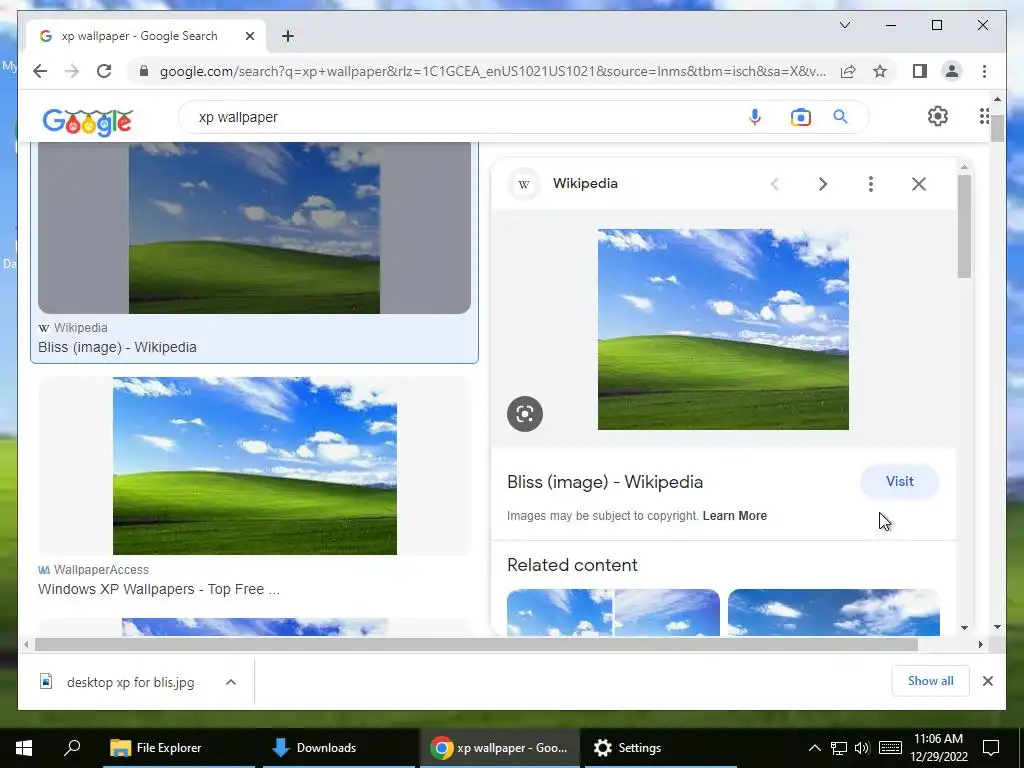Viewport: 1024px width, 768px height.
Task: Go to Google home via the logo
Action: (88, 121)
